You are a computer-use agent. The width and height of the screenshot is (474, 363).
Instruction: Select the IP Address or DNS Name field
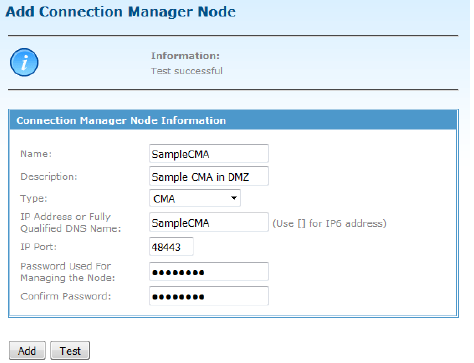coord(209,222)
